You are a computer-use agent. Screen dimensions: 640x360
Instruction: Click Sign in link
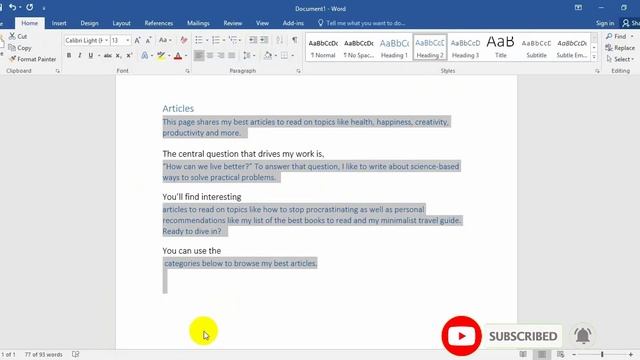pyautogui.click(x=605, y=23)
